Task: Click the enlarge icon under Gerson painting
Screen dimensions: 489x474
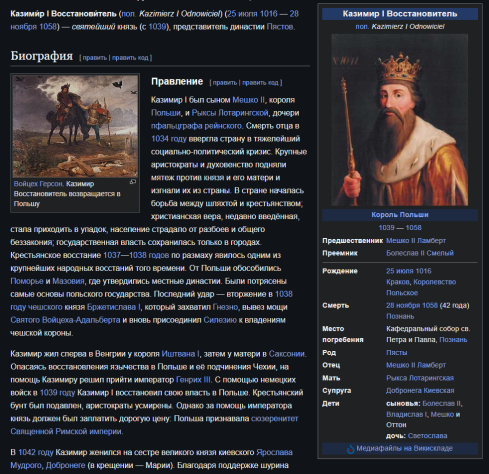Action: 133,182
